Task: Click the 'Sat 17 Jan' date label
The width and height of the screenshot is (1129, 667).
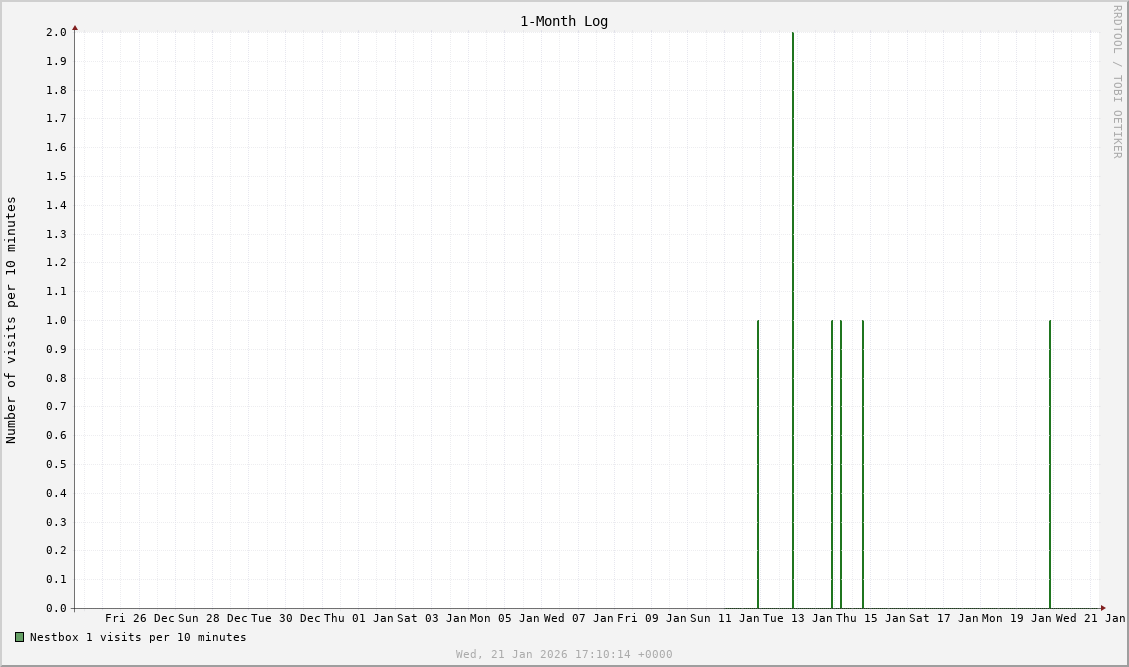Action: click(x=944, y=618)
